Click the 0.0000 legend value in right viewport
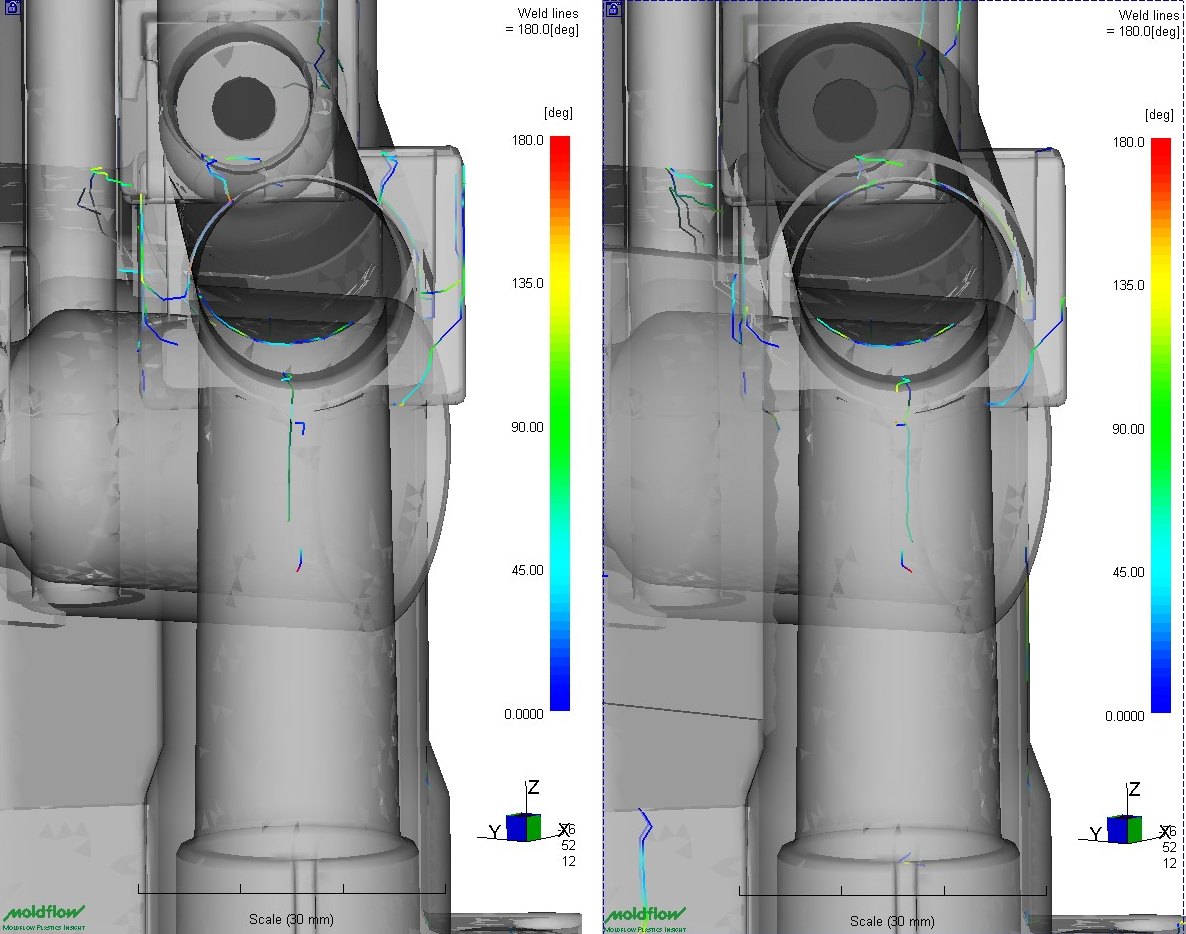This screenshot has width=1186, height=934. click(x=1125, y=715)
